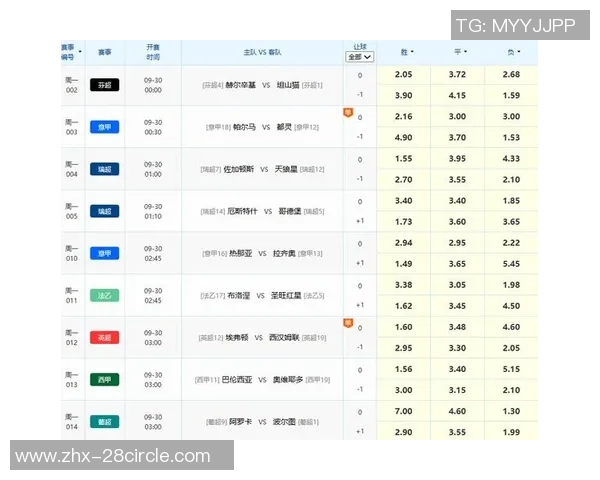Select lose odds 2.68 for match 002
Screen dimensions: 600x480
click(511, 75)
